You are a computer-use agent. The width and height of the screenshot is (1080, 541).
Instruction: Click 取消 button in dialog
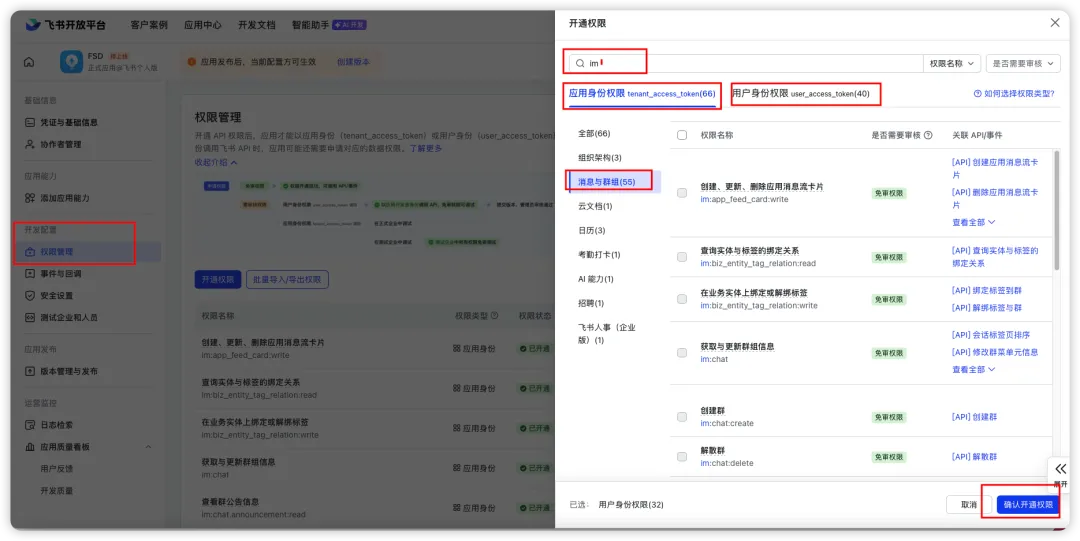[969, 504]
